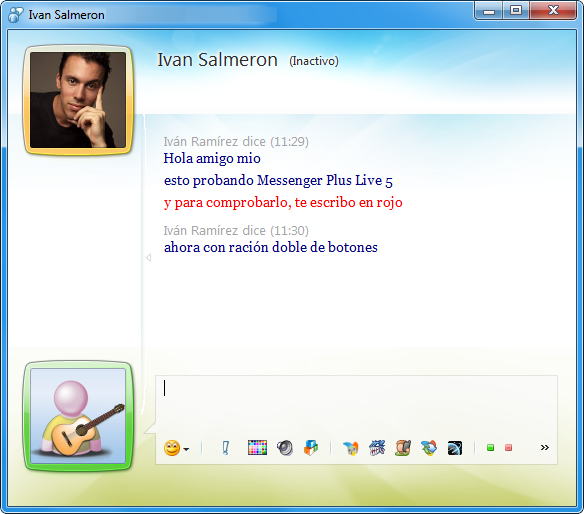Click the butterfly refresh arrow icon
The width and height of the screenshot is (584, 514).
pos(429,448)
